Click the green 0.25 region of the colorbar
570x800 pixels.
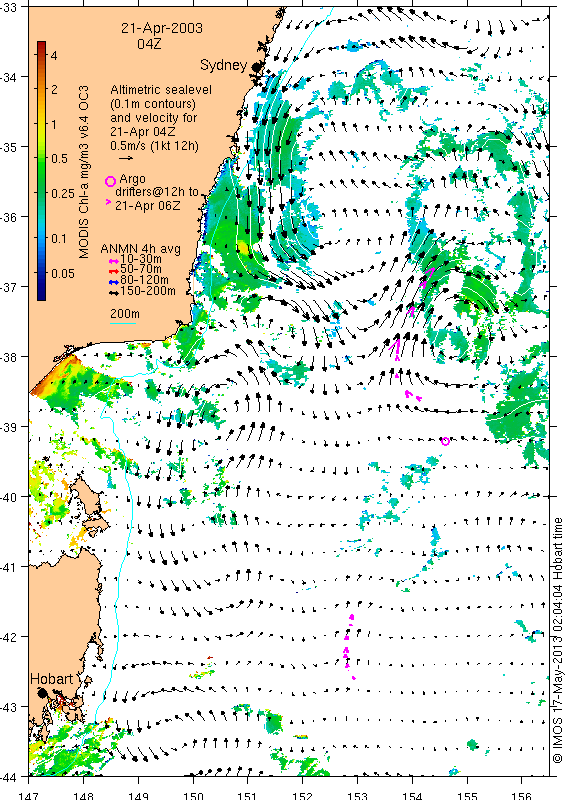pos(41,194)
